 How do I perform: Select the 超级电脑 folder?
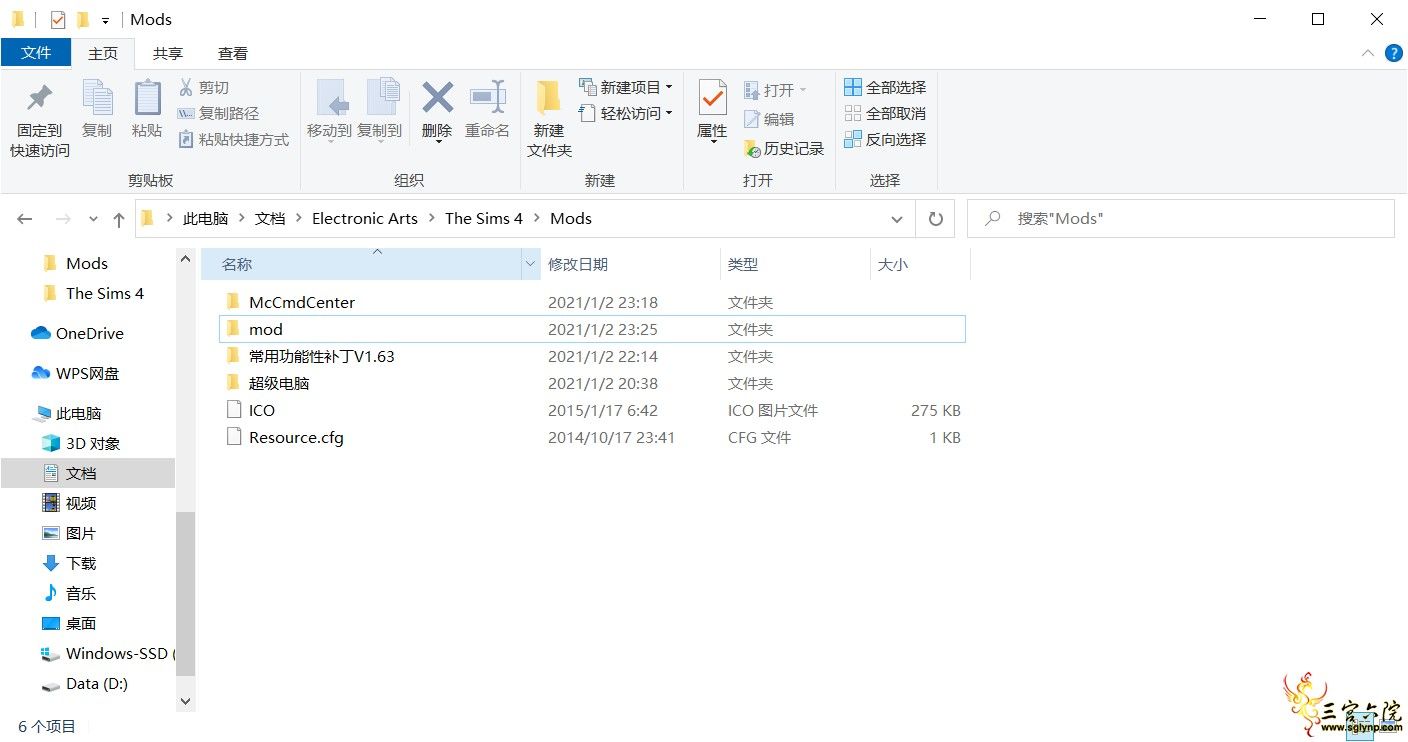click(592, 383)
